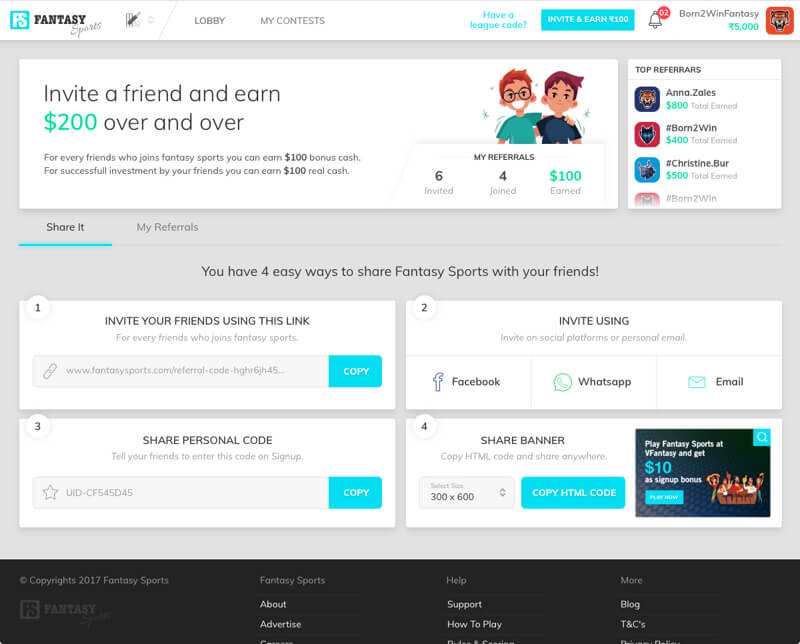Open Born2WinFantasy account name
Viewport: 800px width, 644px height.
click(x=718, y=13)
